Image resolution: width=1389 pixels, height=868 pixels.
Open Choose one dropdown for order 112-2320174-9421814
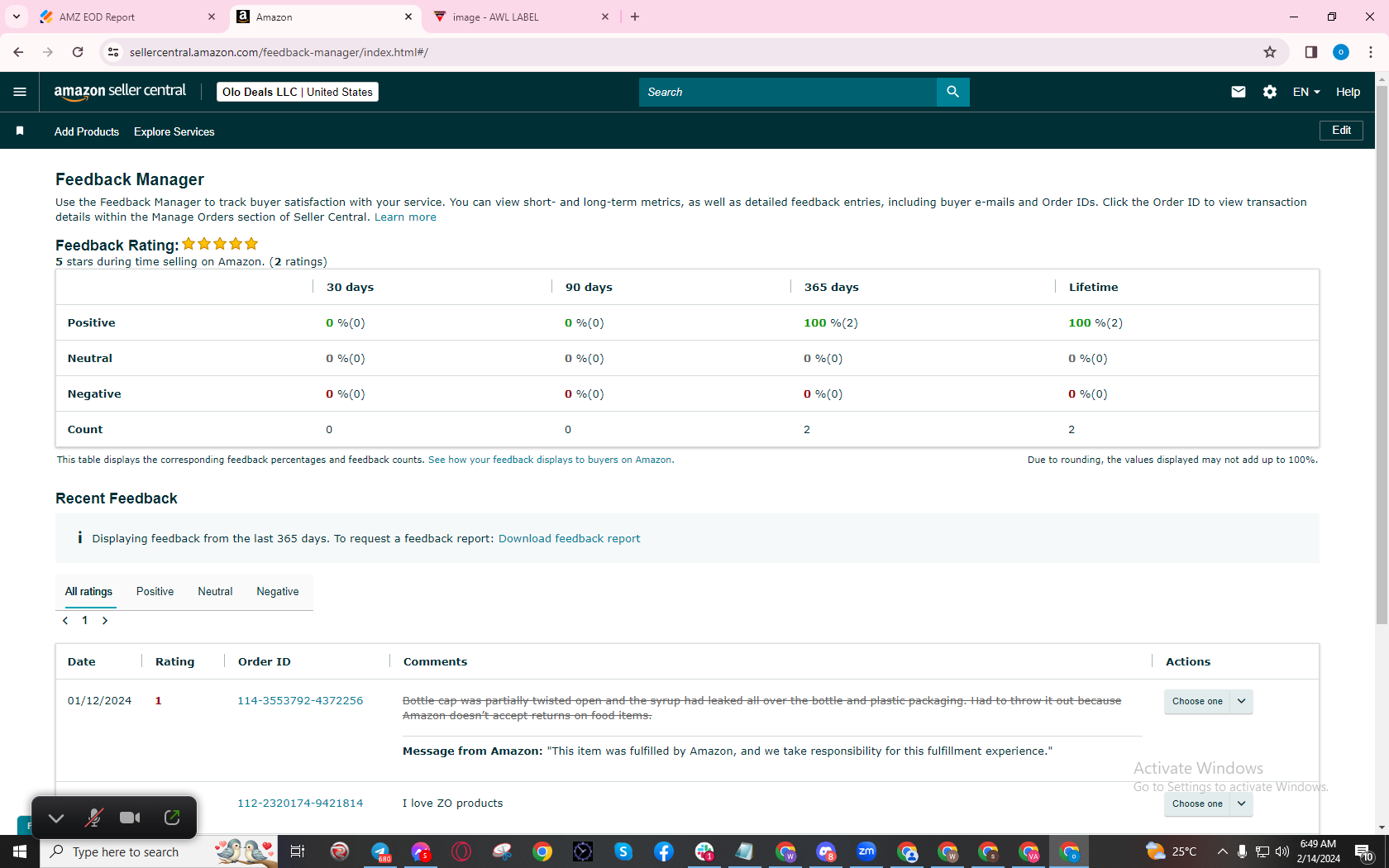tap(1209, 804)
